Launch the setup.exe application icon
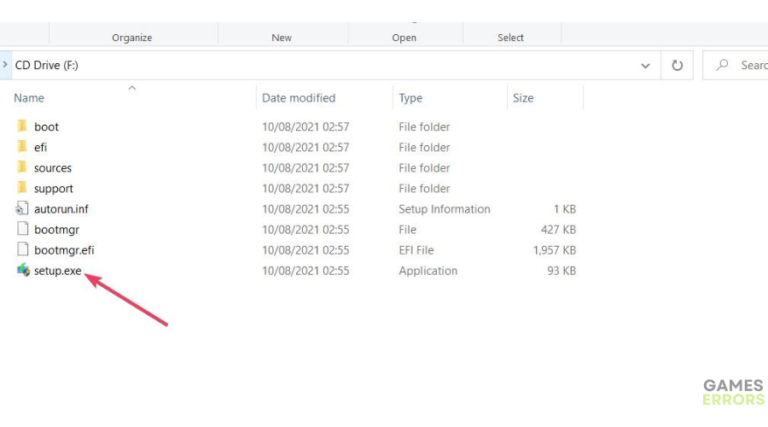 tap(23, 270)
